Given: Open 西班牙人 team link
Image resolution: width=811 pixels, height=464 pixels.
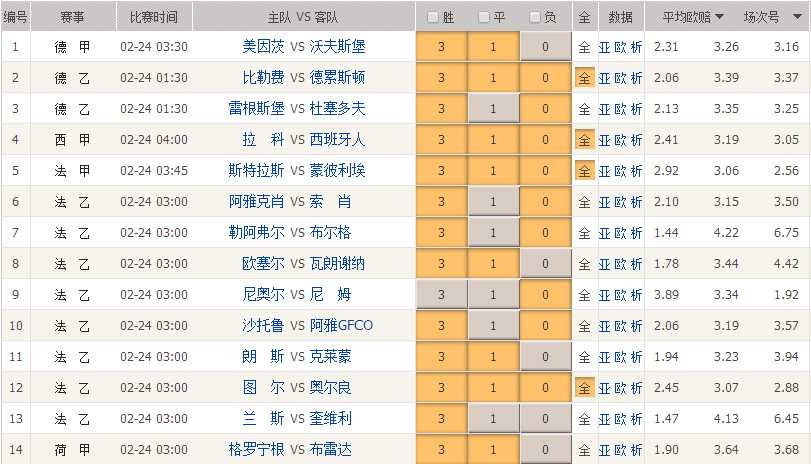Looking at the screenshot, I should 337,140.
